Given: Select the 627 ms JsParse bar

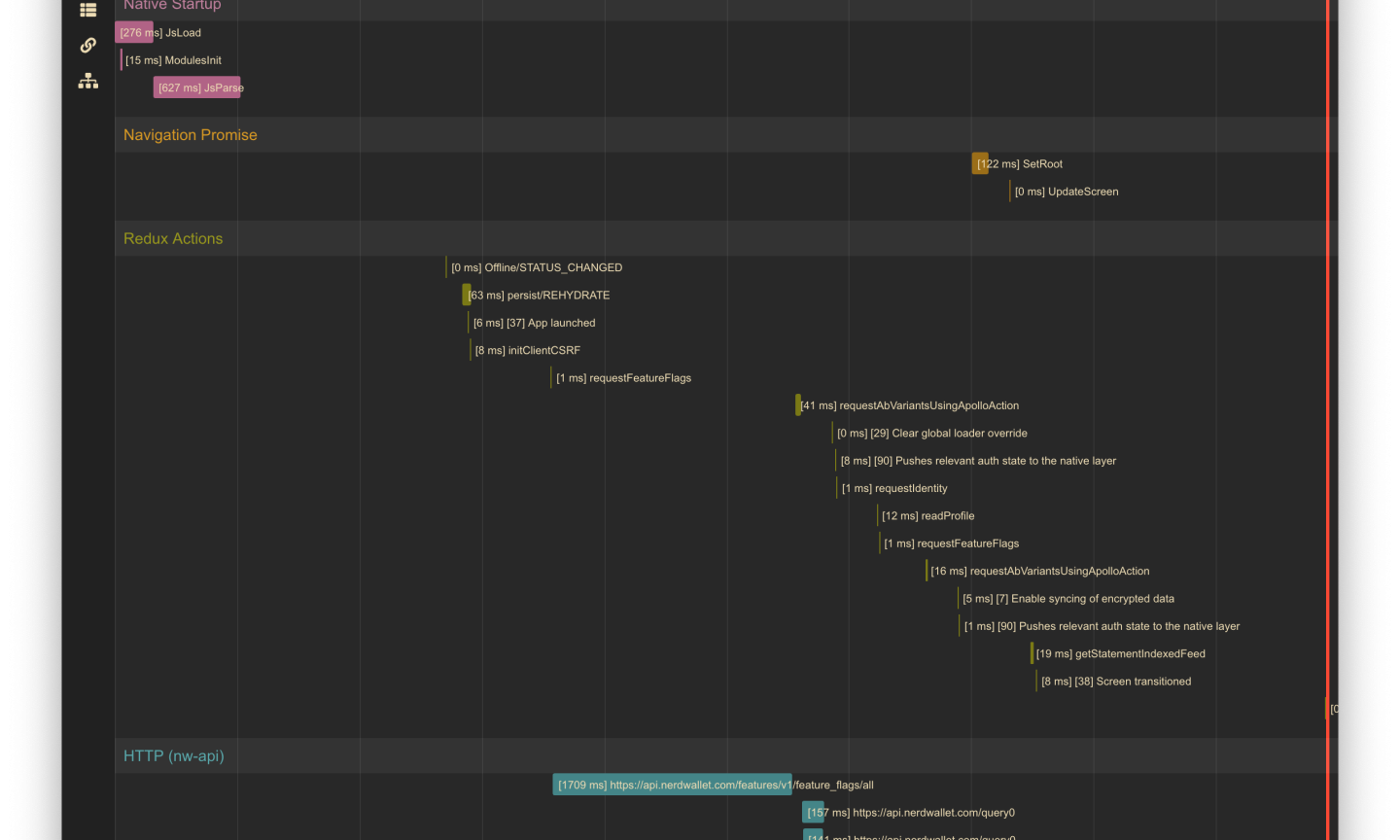Looking at the screenshot, I should 196,88.
